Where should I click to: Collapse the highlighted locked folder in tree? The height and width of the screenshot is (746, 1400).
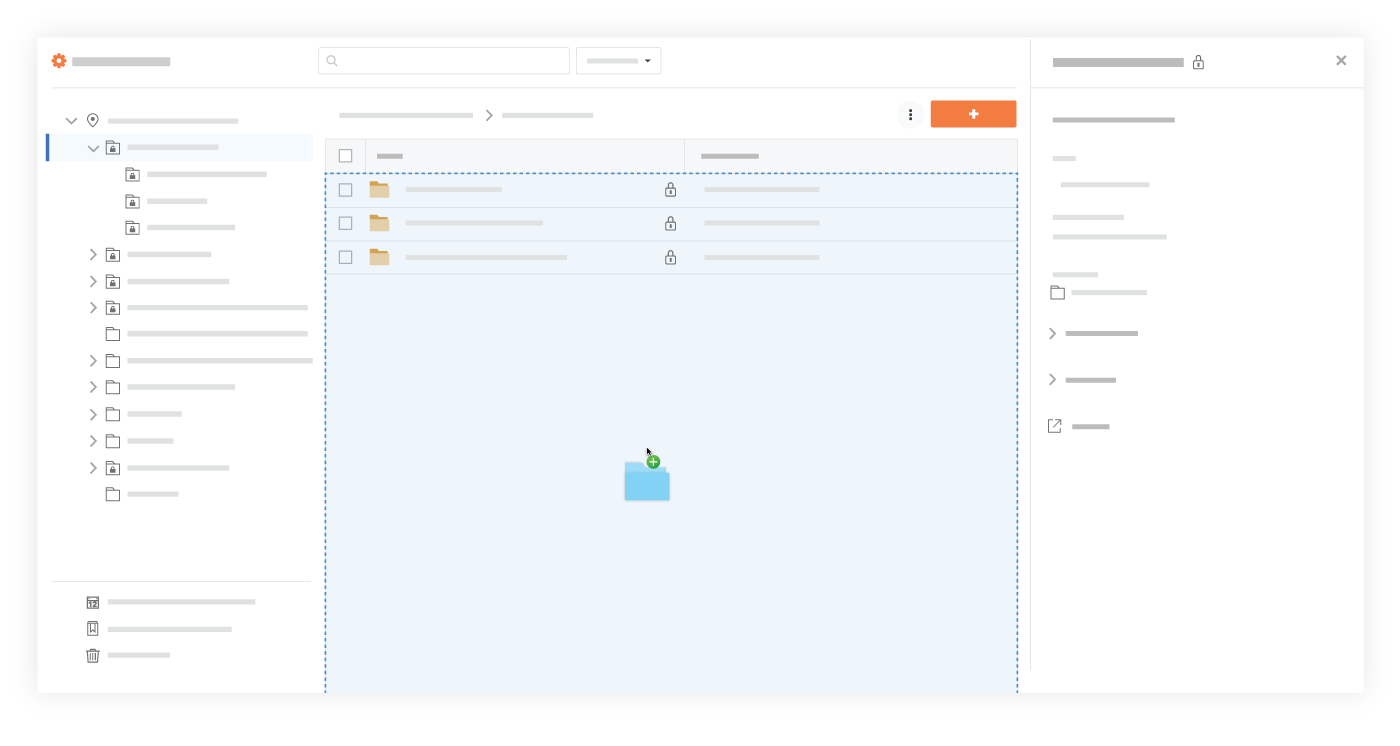(x=93, y=148)
